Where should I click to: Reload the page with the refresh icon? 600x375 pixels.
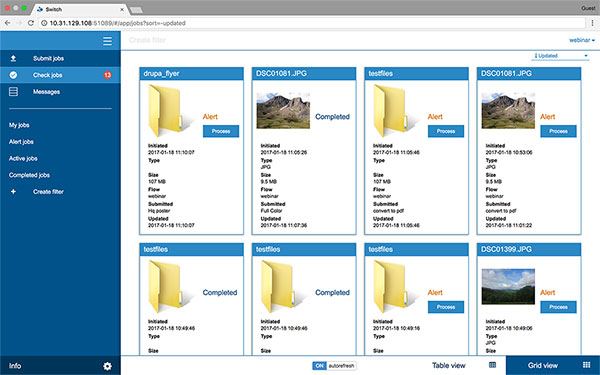pos(31,23)
